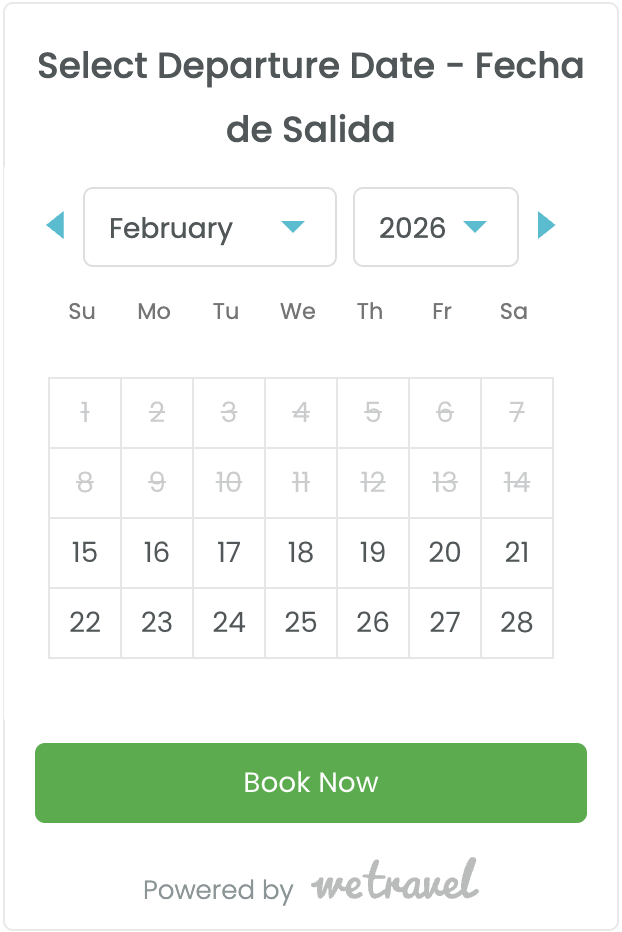Viewport: 622px width, 932px height.
Task: Select Sunday February 22
Action: tap(85, 623)
